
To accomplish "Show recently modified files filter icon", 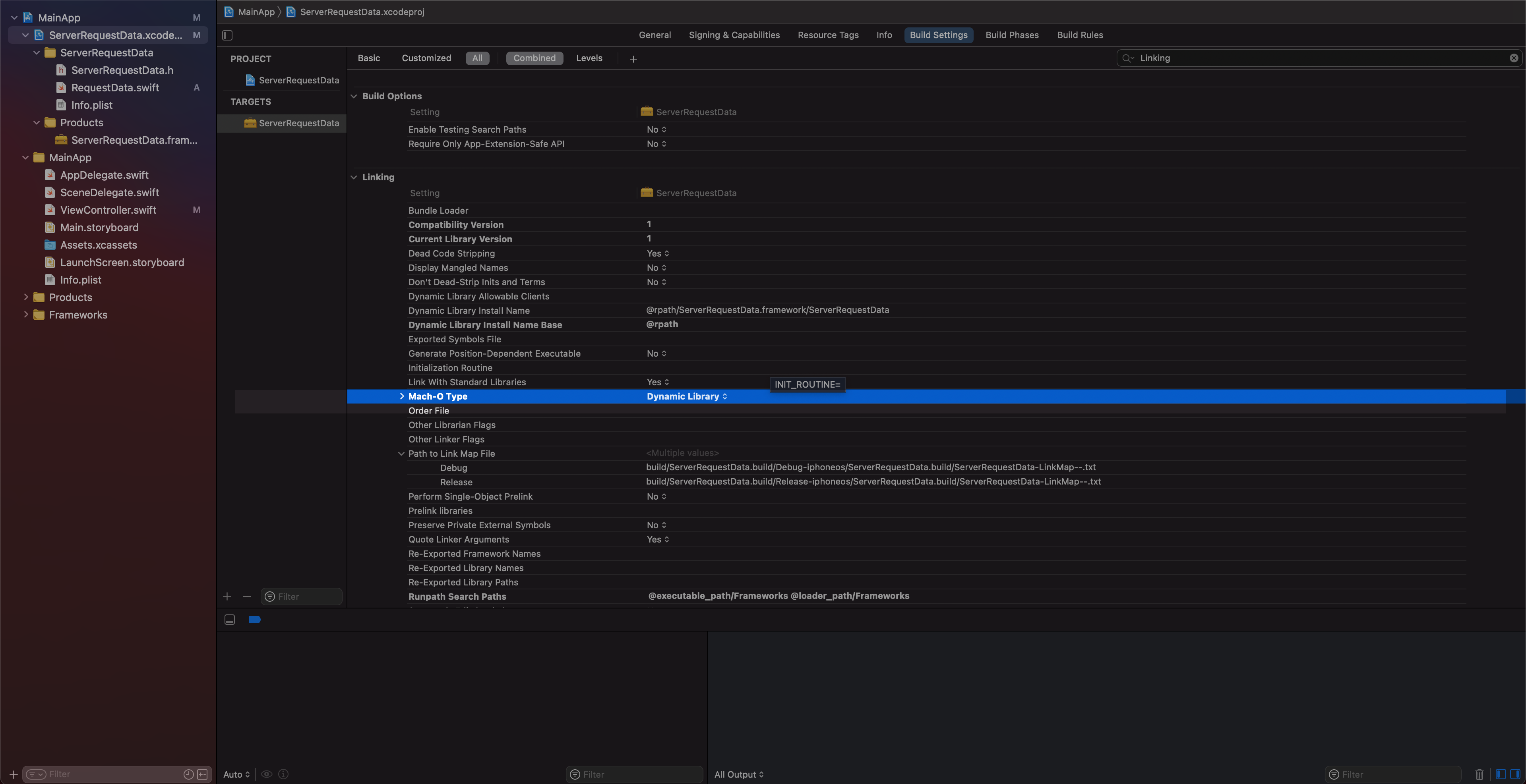I will pos(188,774).
